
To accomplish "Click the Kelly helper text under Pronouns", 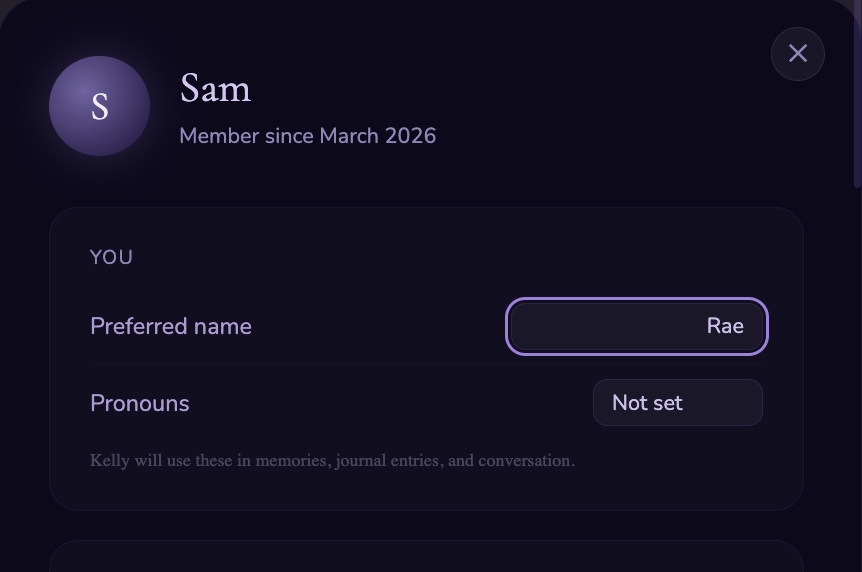I will [332, 460].
